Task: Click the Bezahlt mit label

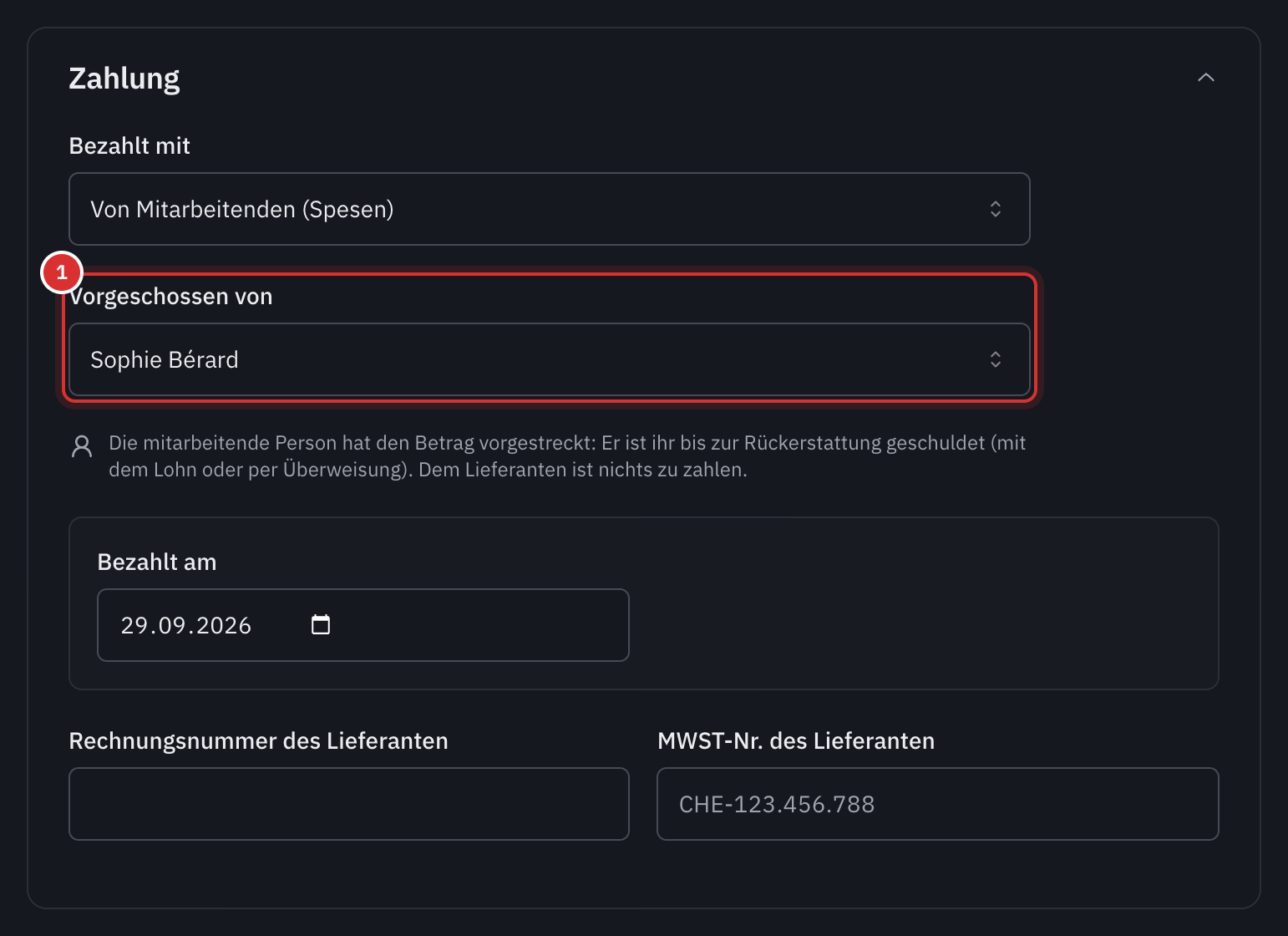Action: coord(129,145)
